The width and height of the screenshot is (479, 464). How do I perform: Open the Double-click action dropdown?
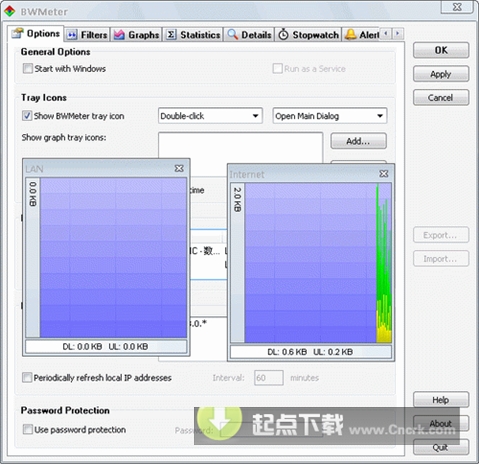[x=210, y=116]
